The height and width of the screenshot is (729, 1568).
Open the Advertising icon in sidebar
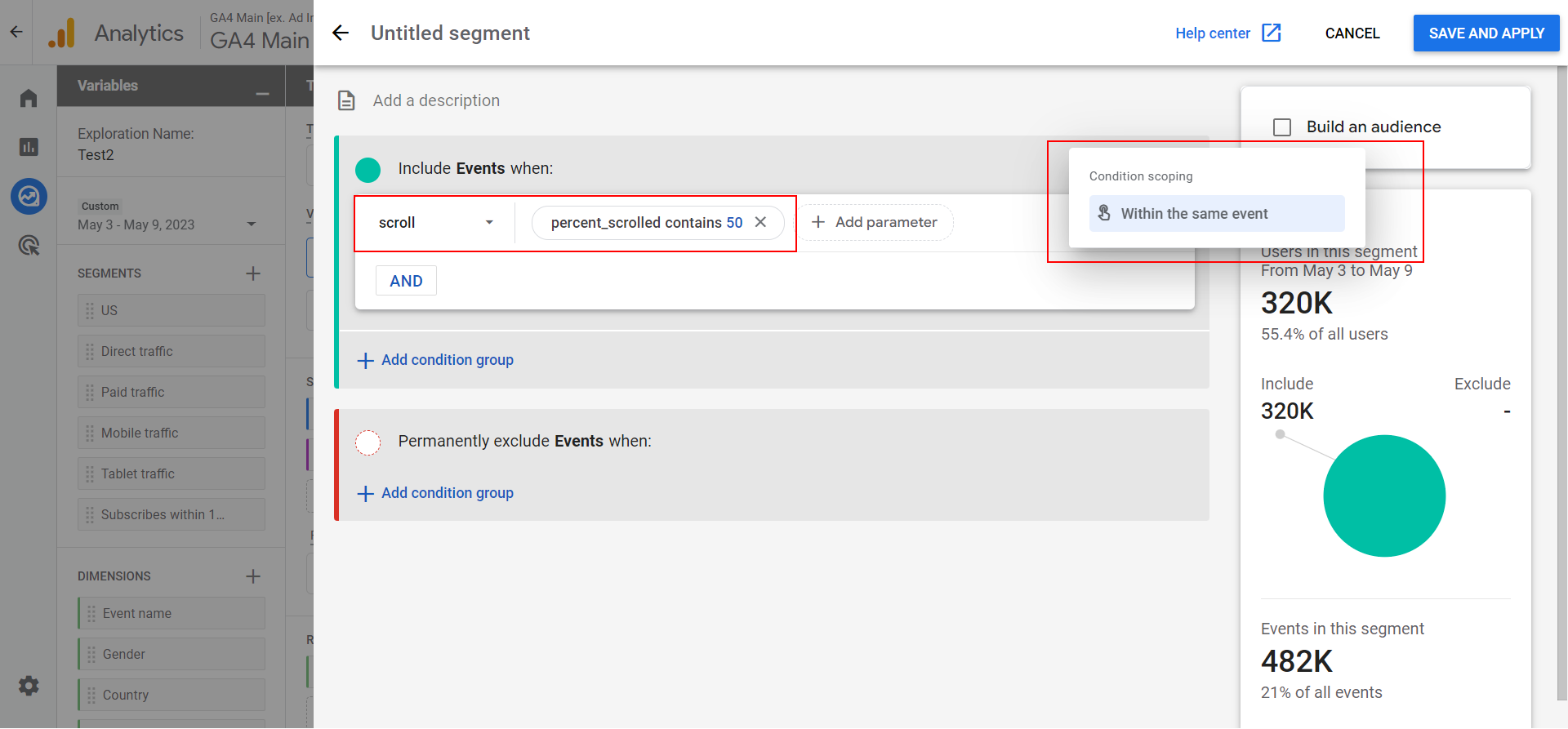coord(29,245)
